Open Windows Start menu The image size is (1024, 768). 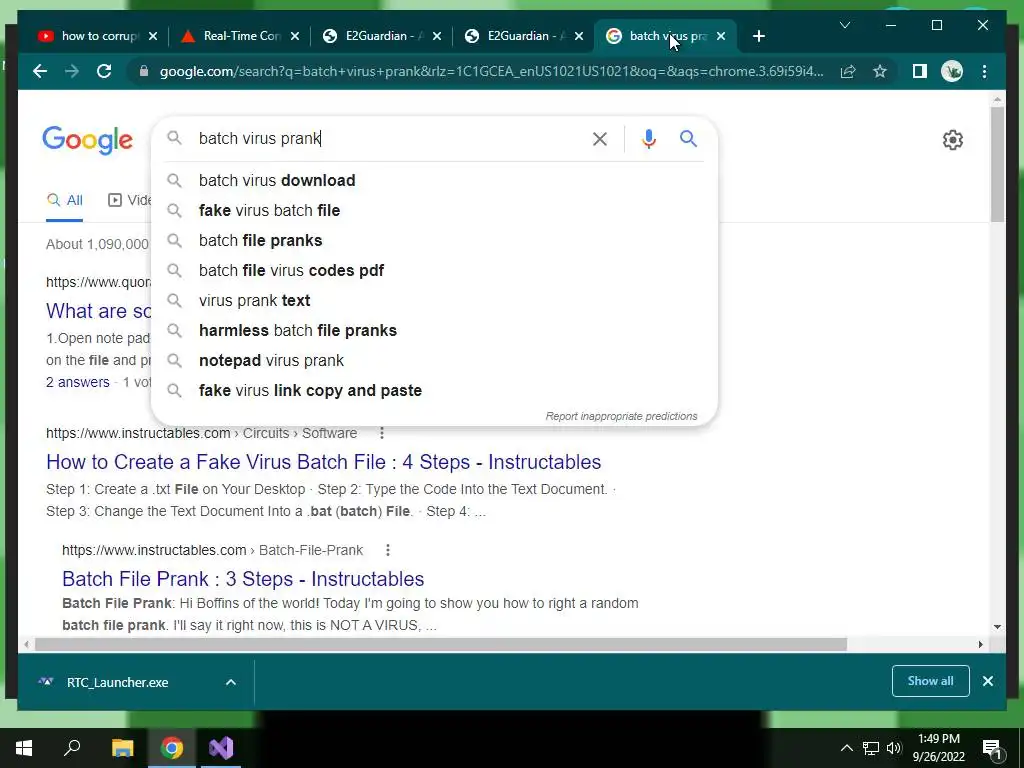24,748
